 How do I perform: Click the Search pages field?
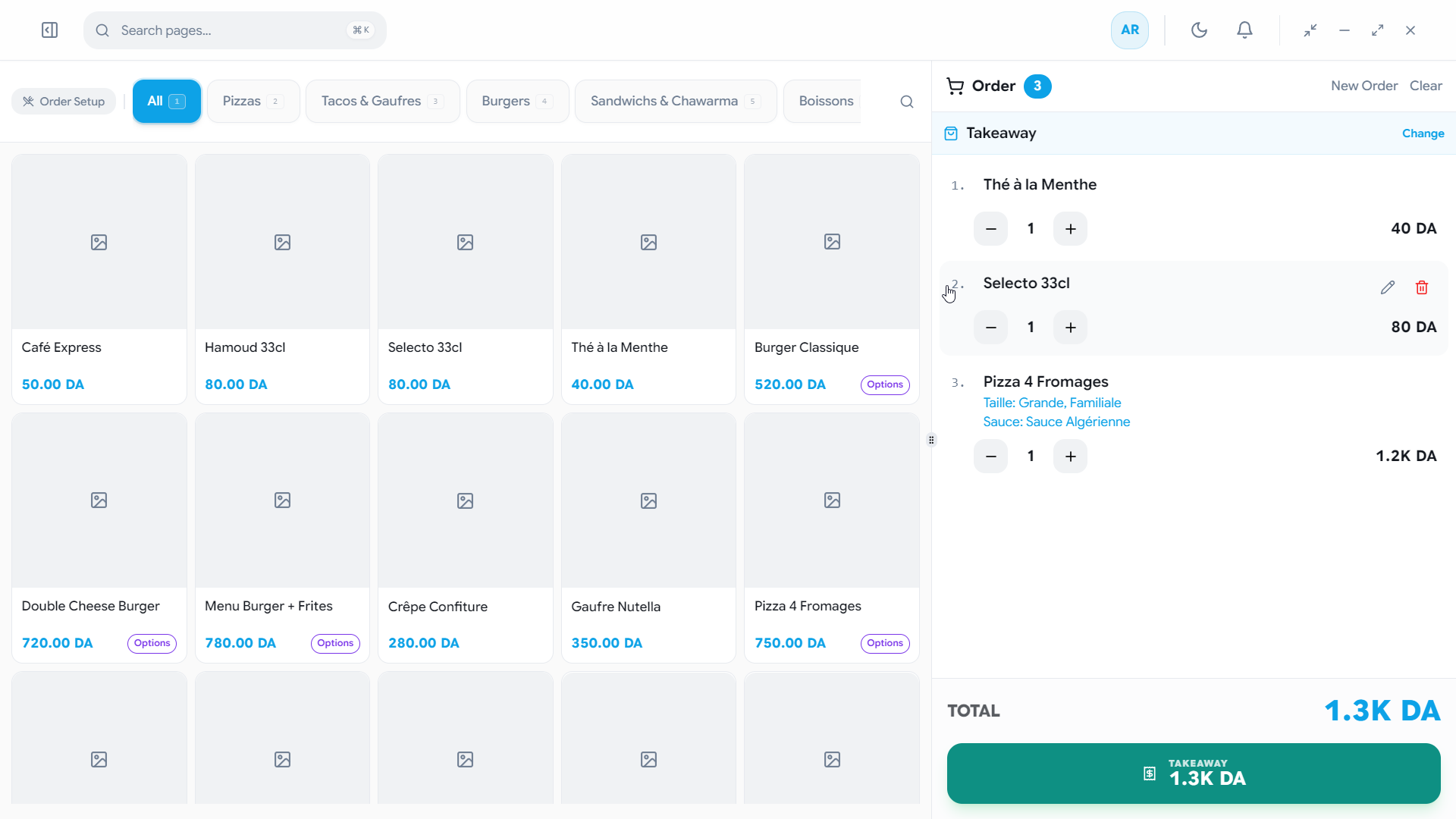(x=235, y=30)
